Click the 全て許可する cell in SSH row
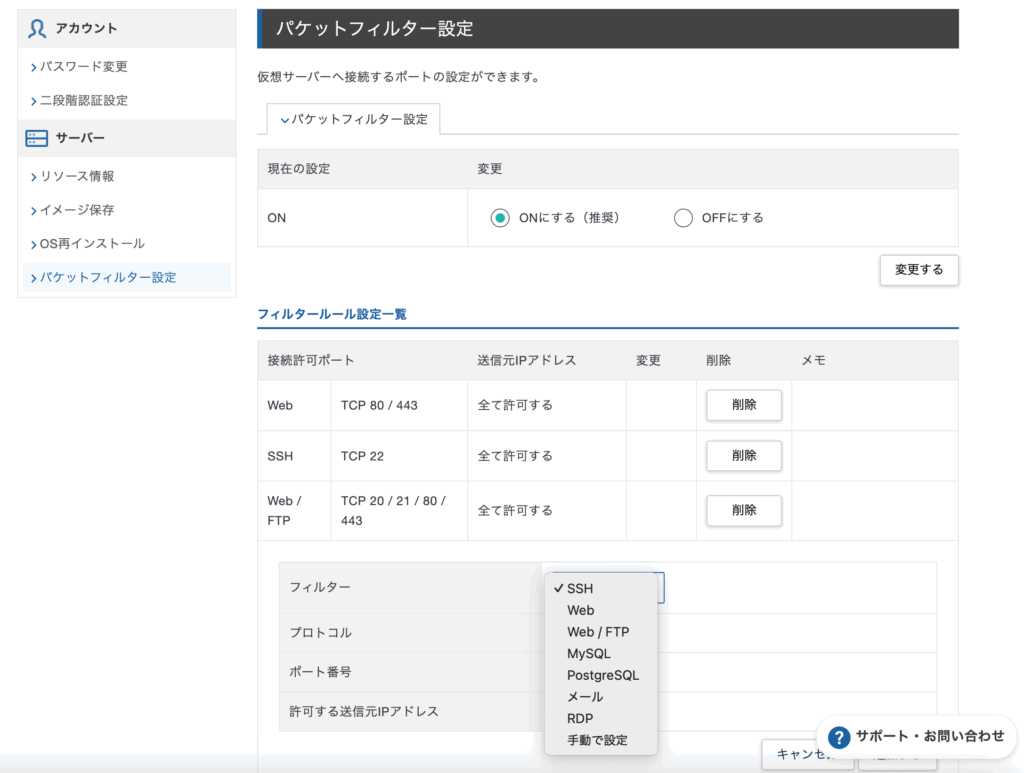The height and width of the screenshot is (773, 1024). point(547,456)
